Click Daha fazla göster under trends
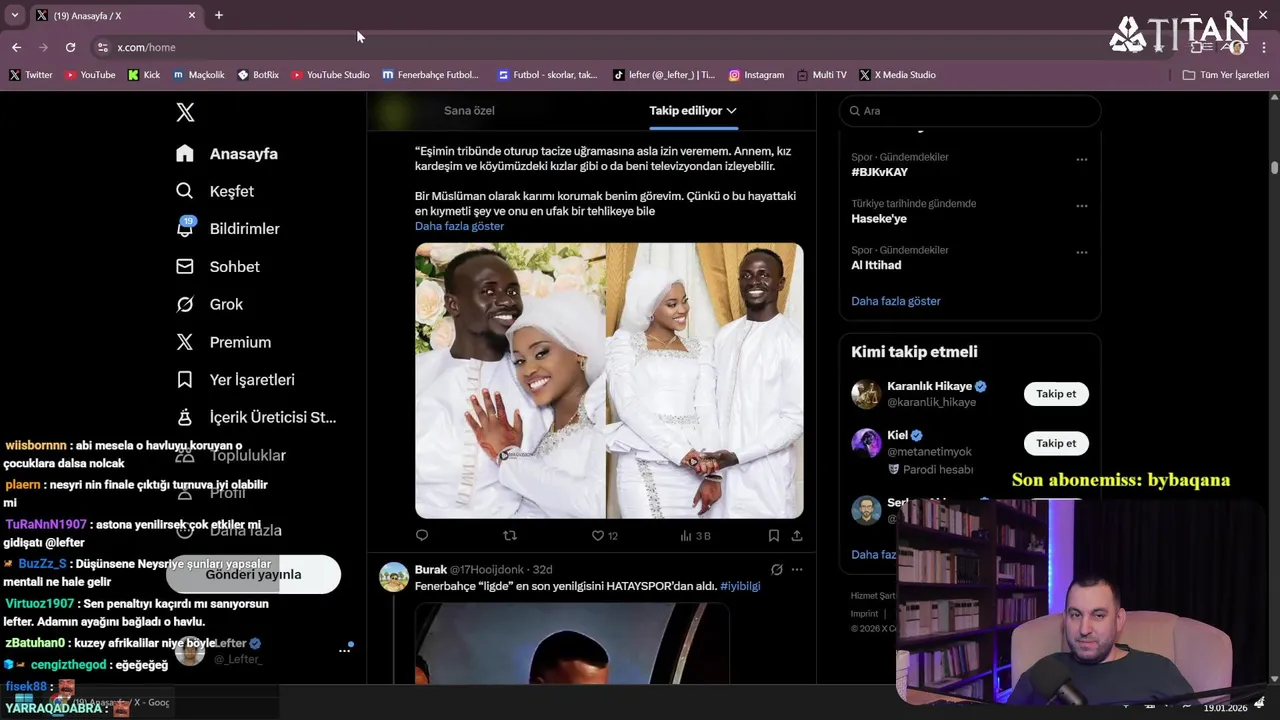 895,301
